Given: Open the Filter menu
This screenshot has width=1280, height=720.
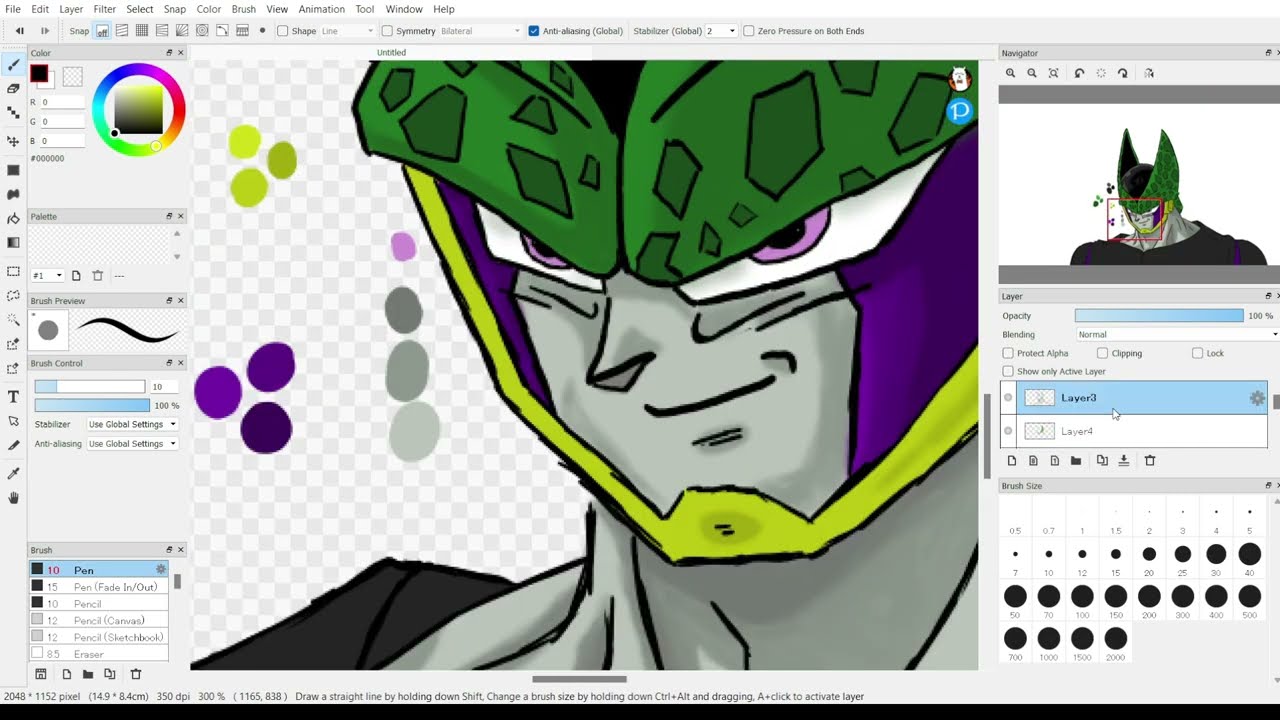Looking at the screenshot, I should click(x=104, y=9).
